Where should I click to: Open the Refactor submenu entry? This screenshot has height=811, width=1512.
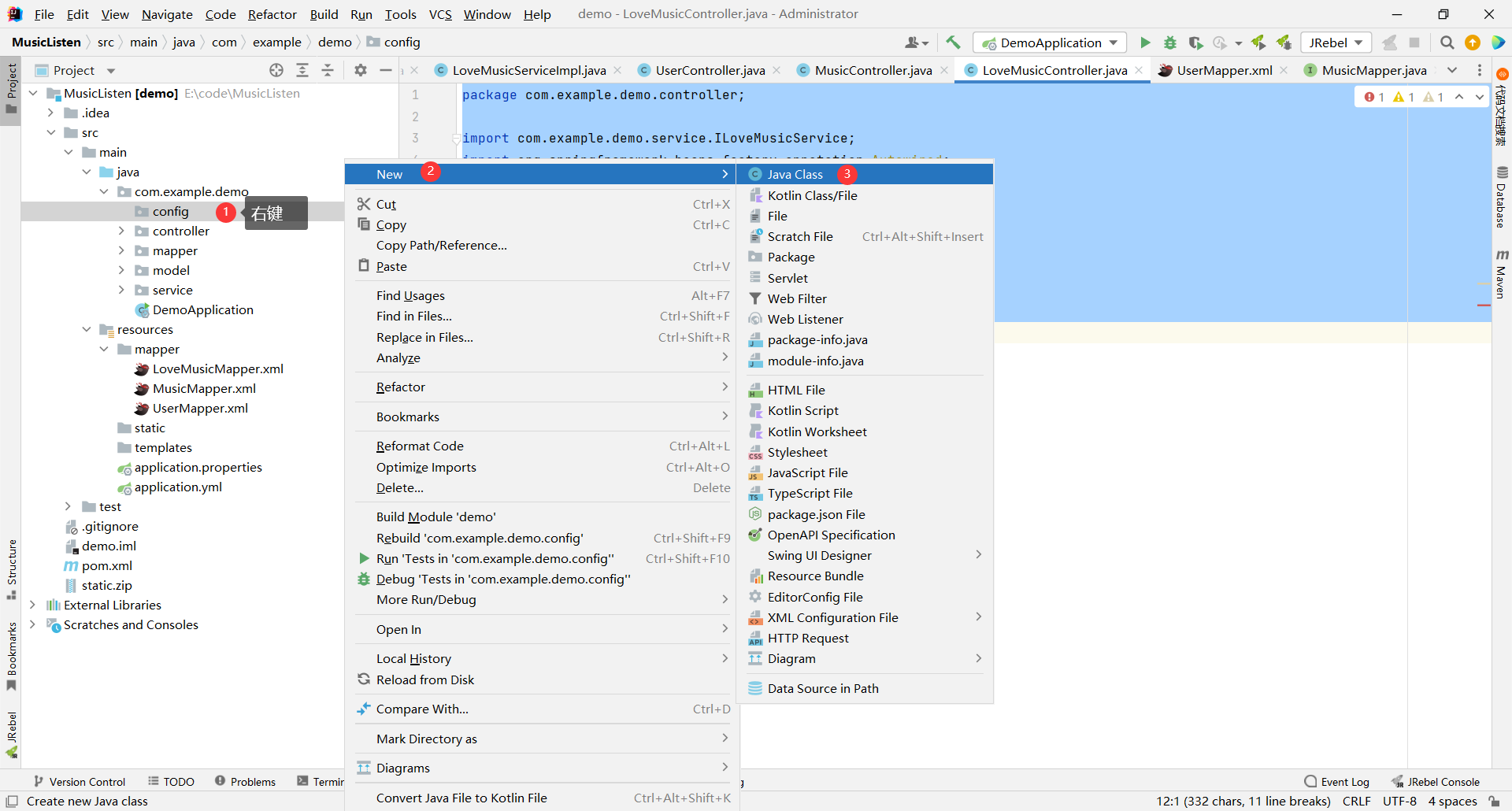543,387
